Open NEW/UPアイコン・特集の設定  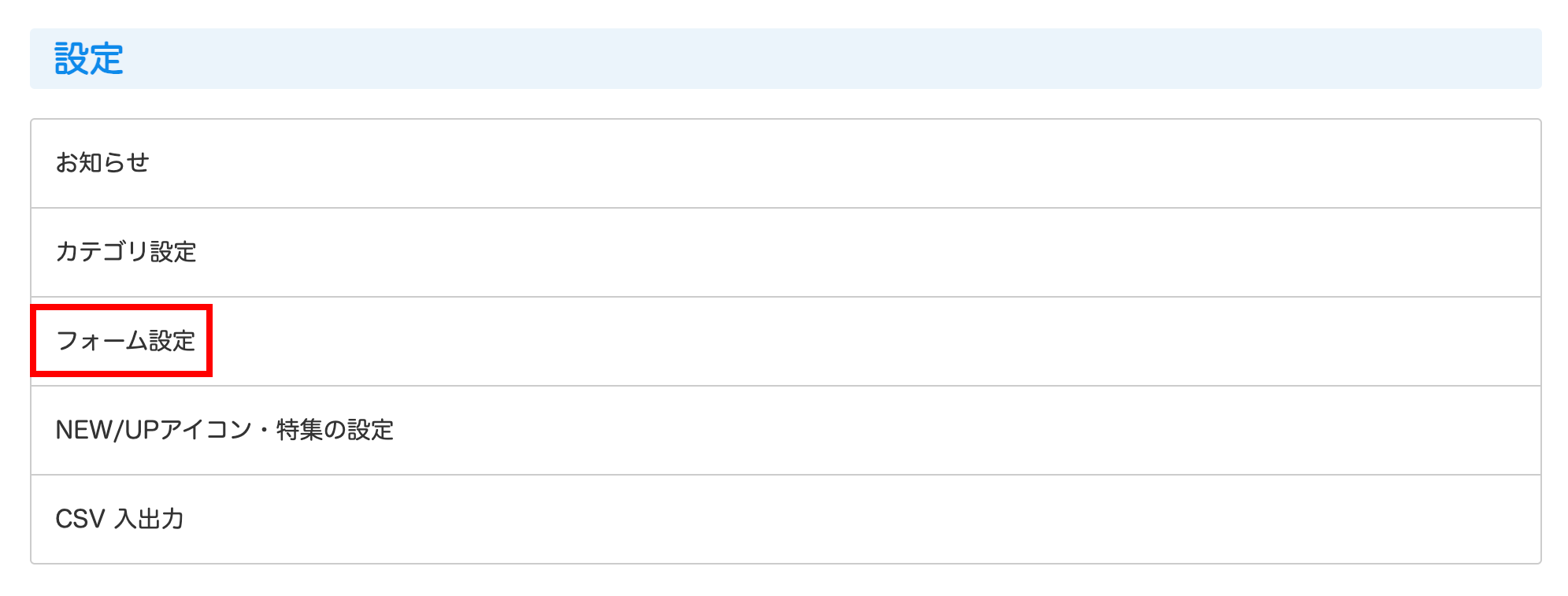[224, 430]
